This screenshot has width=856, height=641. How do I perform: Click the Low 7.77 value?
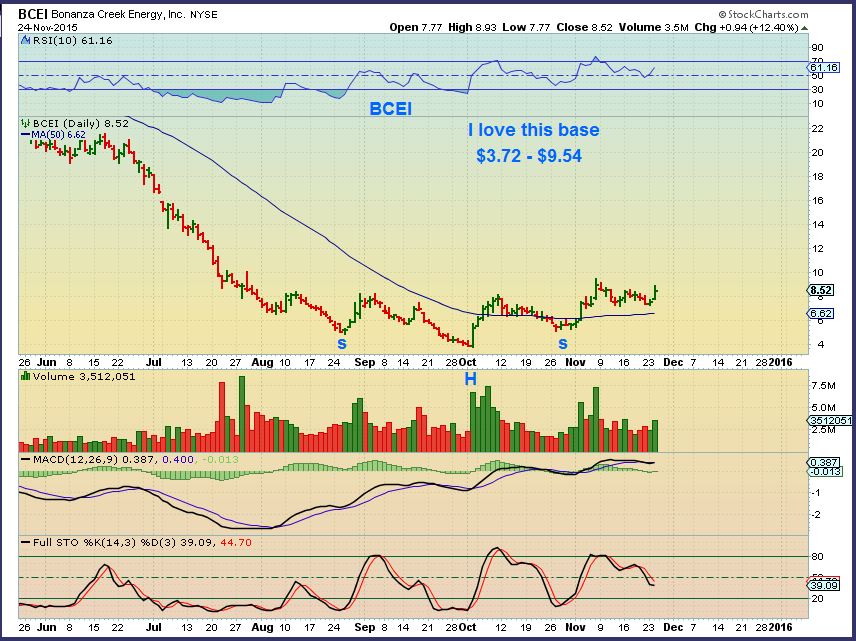(x=526, y=27)
